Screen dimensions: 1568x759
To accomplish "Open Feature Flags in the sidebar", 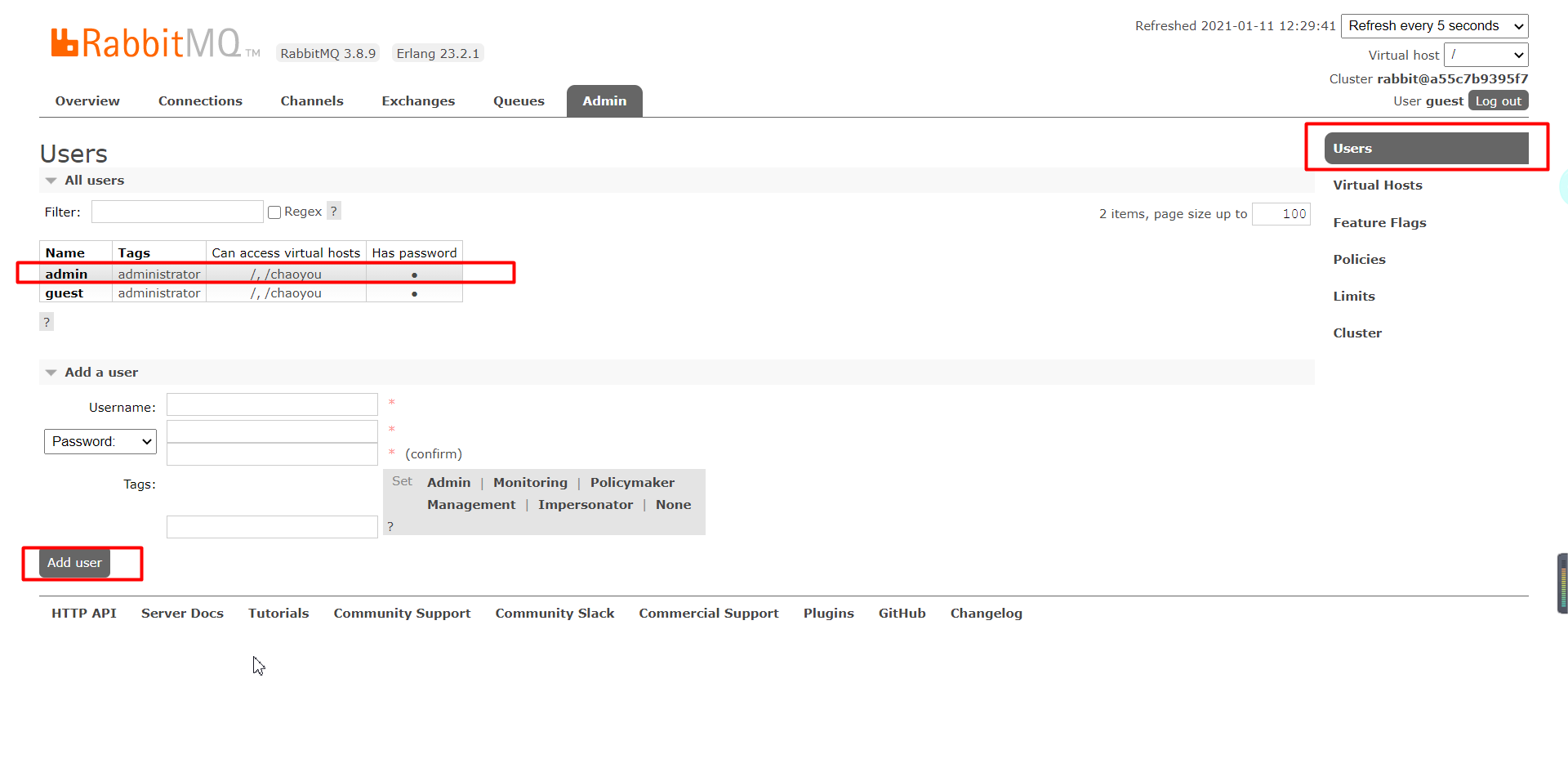I will click(1379, 223).
